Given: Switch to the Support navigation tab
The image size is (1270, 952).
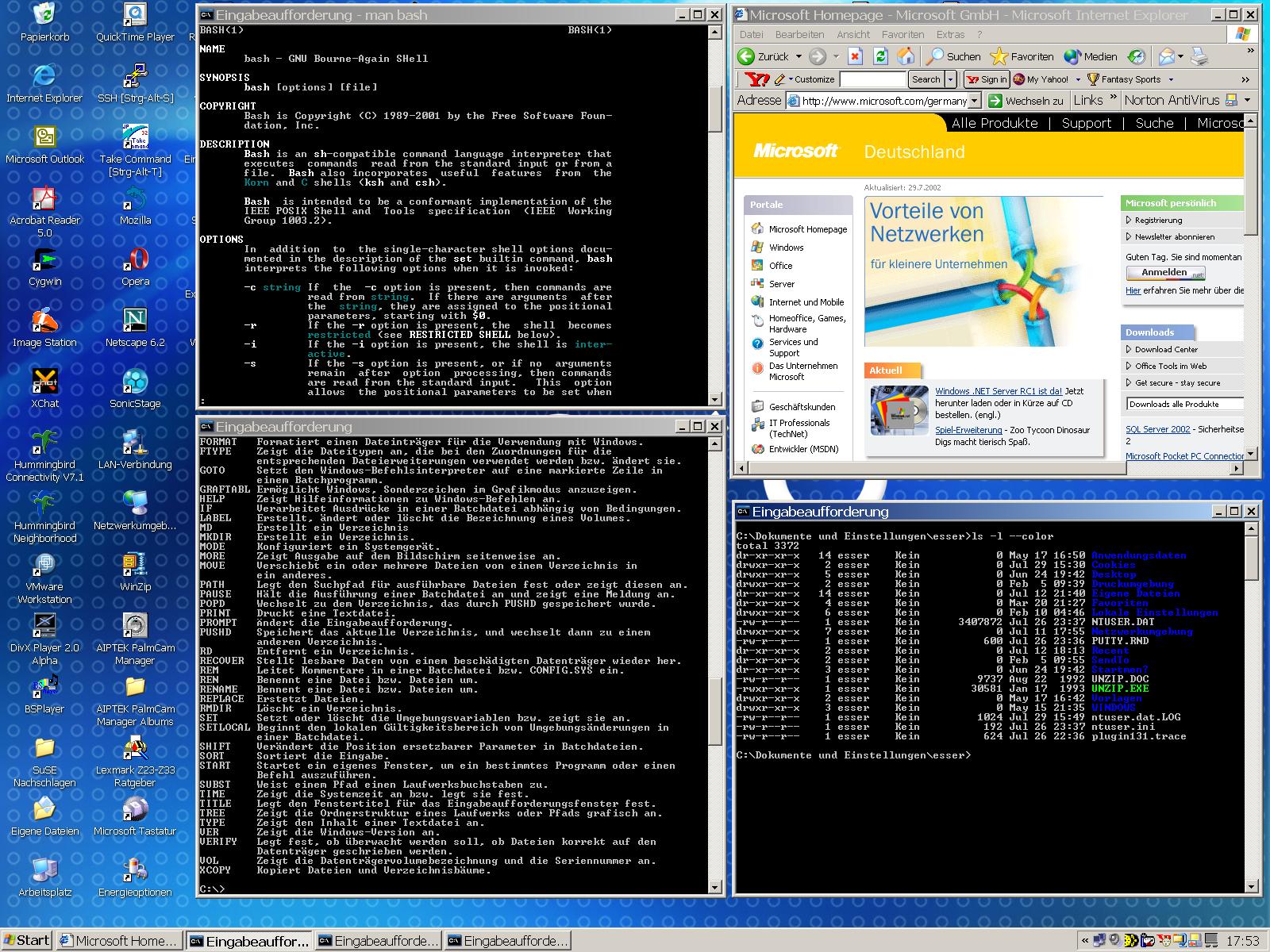Looking at the screenshot, I should pyautogui.click(x=1087, y=123).
